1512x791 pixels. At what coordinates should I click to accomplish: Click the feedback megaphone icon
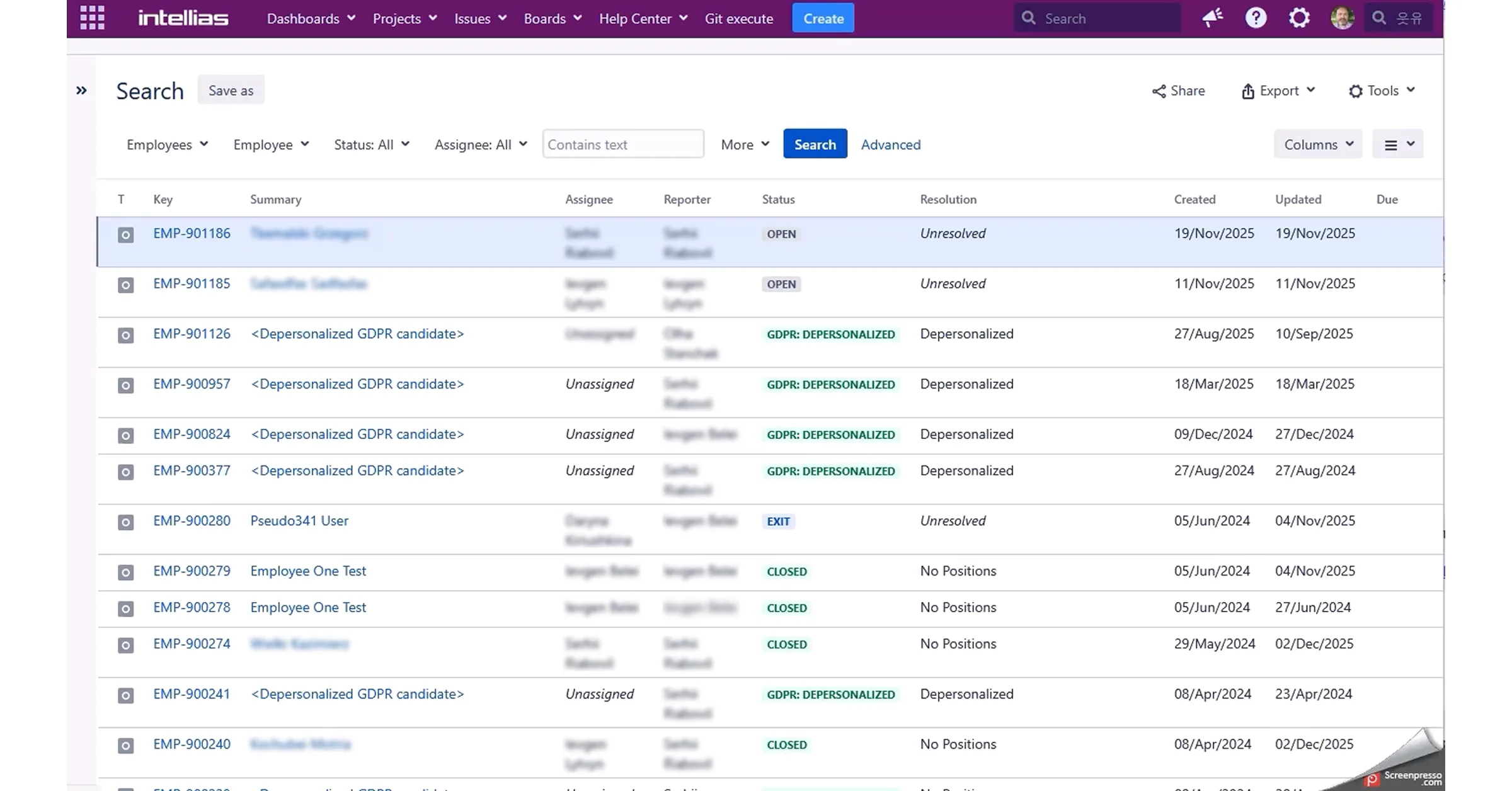(x=1212, y=18)
